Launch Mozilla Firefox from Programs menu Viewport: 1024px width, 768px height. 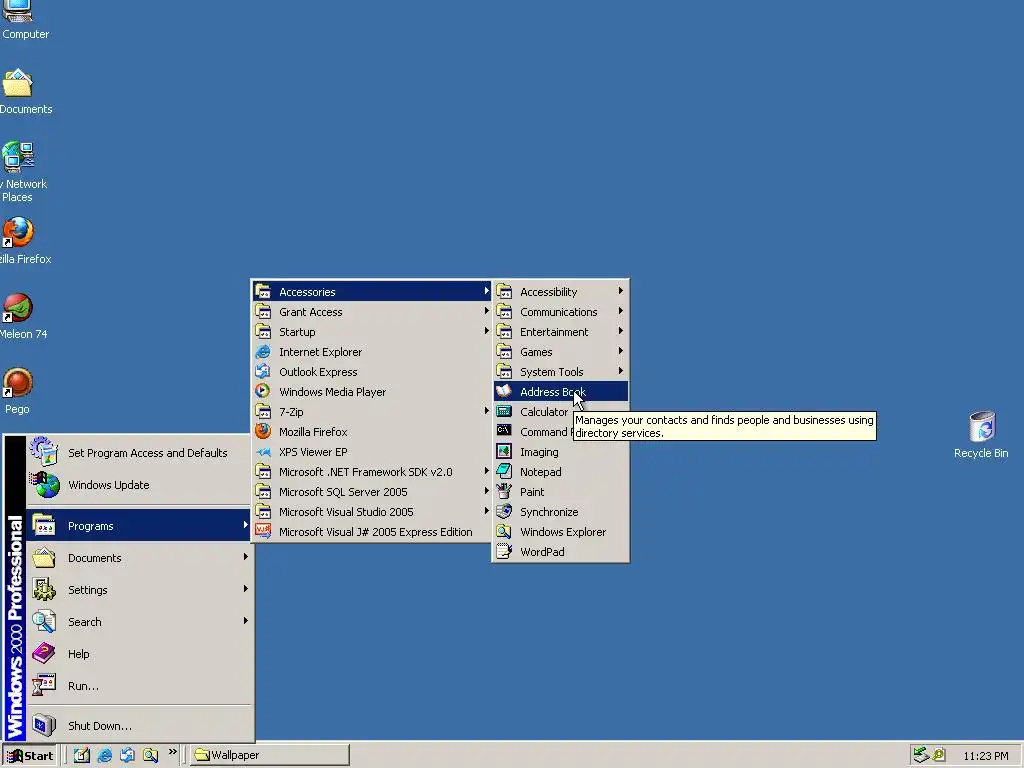372,432
